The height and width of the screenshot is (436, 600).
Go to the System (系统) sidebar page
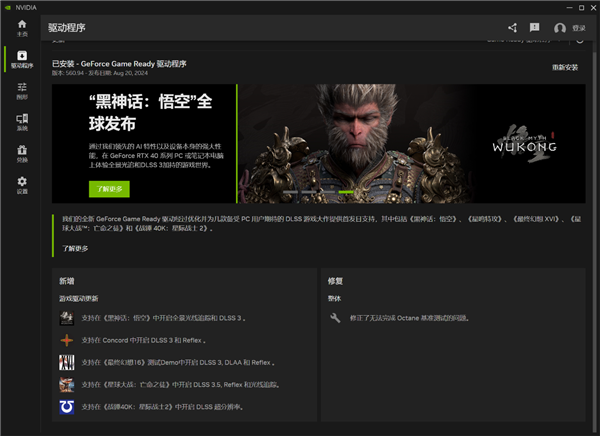pyautogui.click(x=22, y=122)
